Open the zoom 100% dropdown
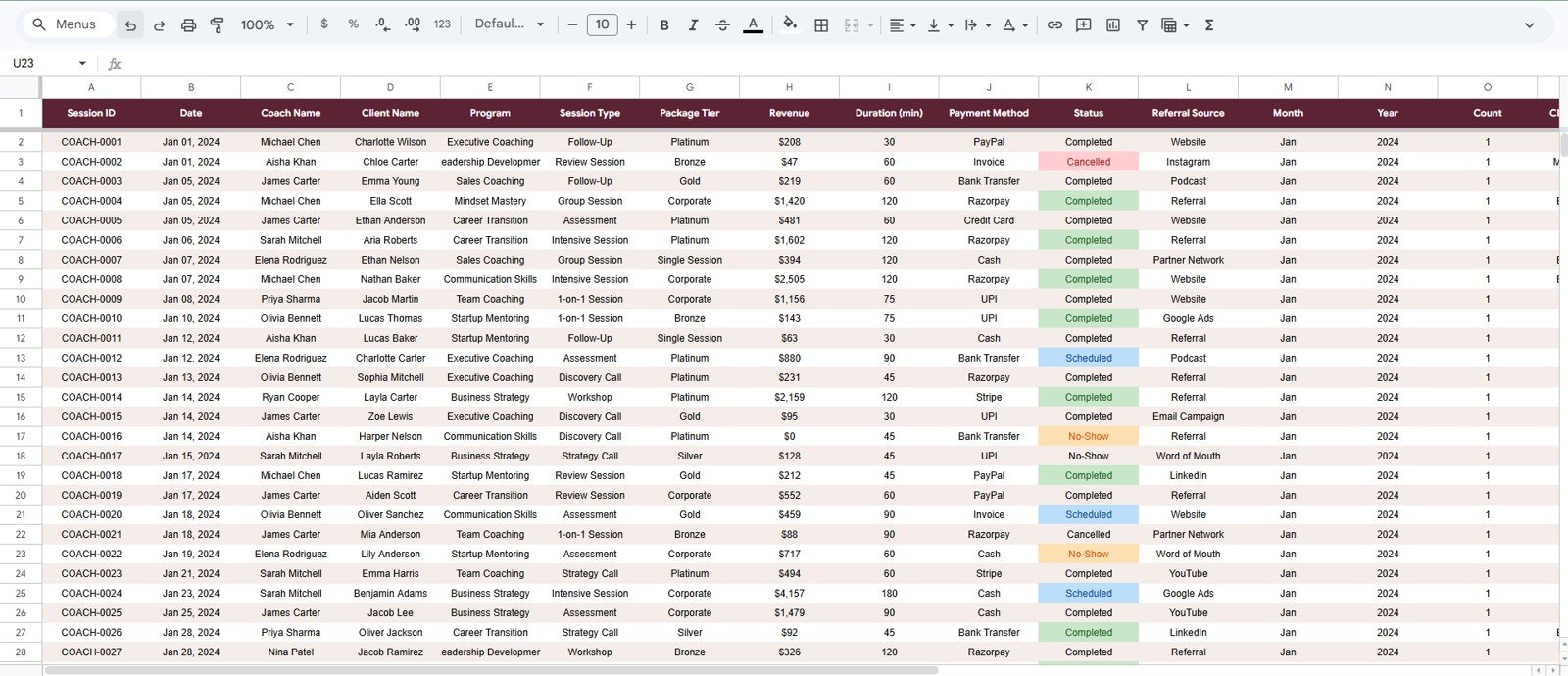Image resolution: width=1568 pixels, height=676 pixels. pyautogui.click(x=268, y=24)
